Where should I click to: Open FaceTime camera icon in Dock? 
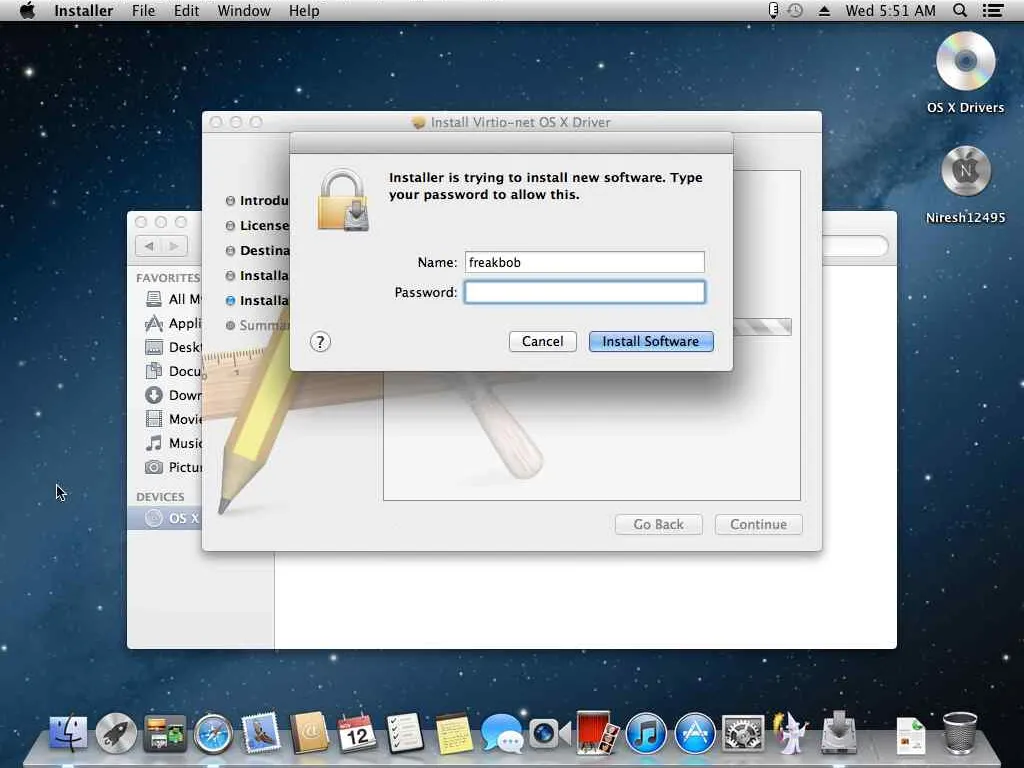click(x=549, y=733)
